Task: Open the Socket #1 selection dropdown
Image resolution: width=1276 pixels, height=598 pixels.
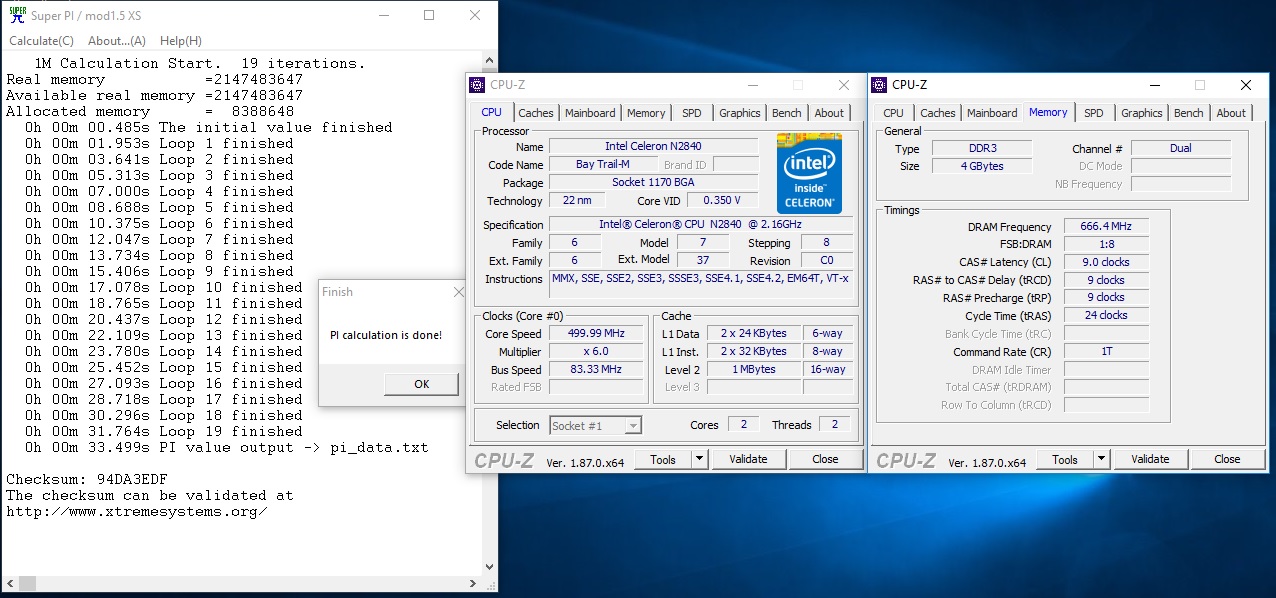Action: 596,425
